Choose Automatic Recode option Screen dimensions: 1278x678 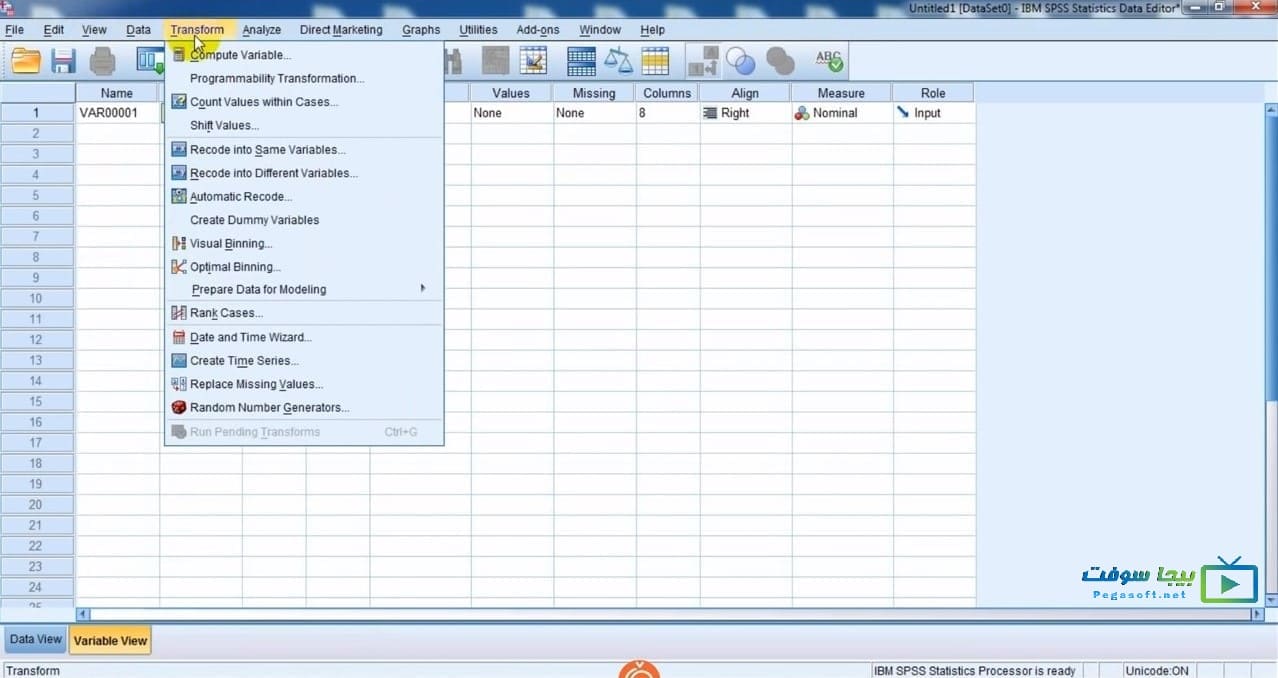[x=304, y=197]
